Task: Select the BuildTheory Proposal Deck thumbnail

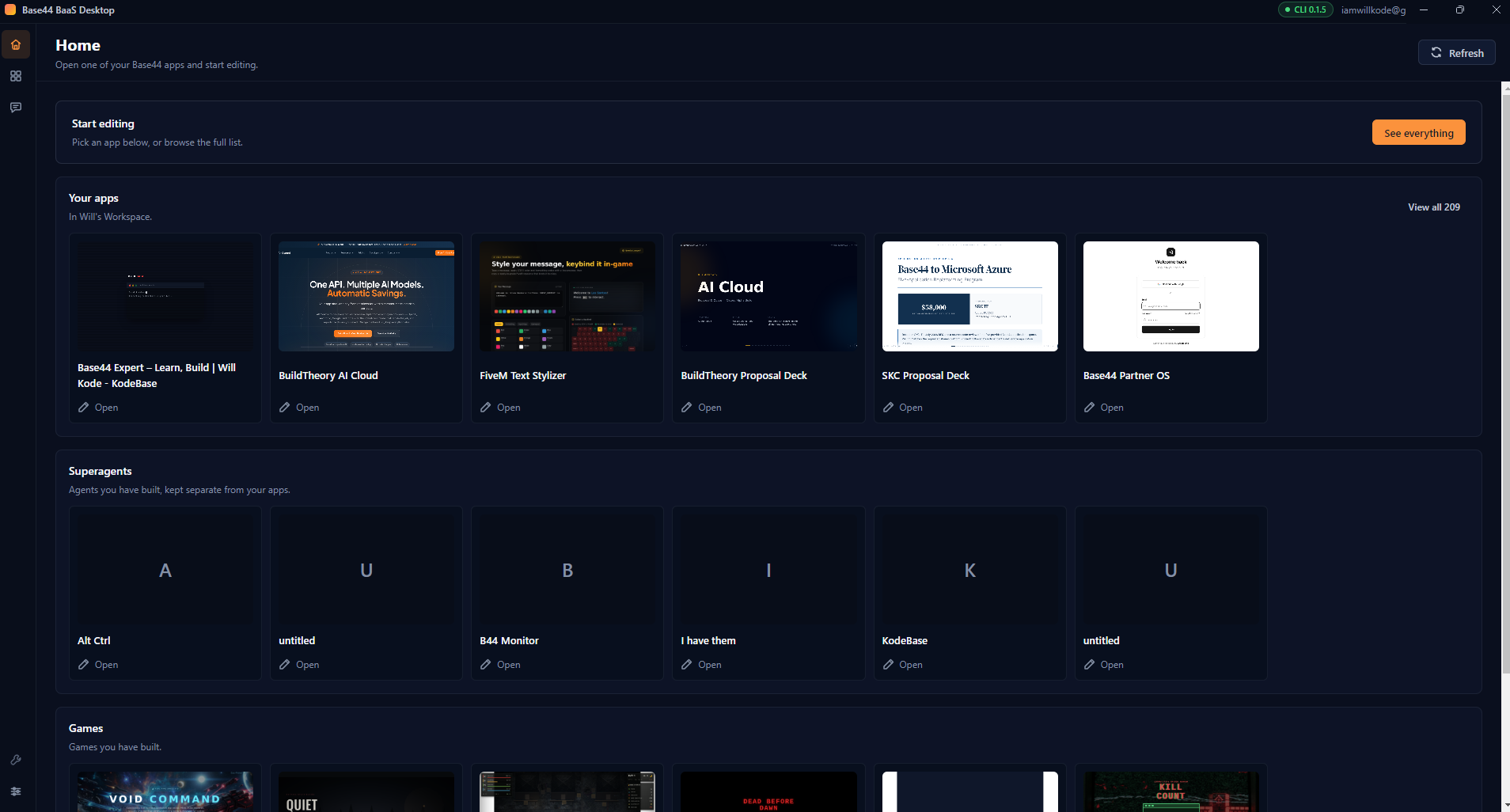Action: tap(768, 296)
